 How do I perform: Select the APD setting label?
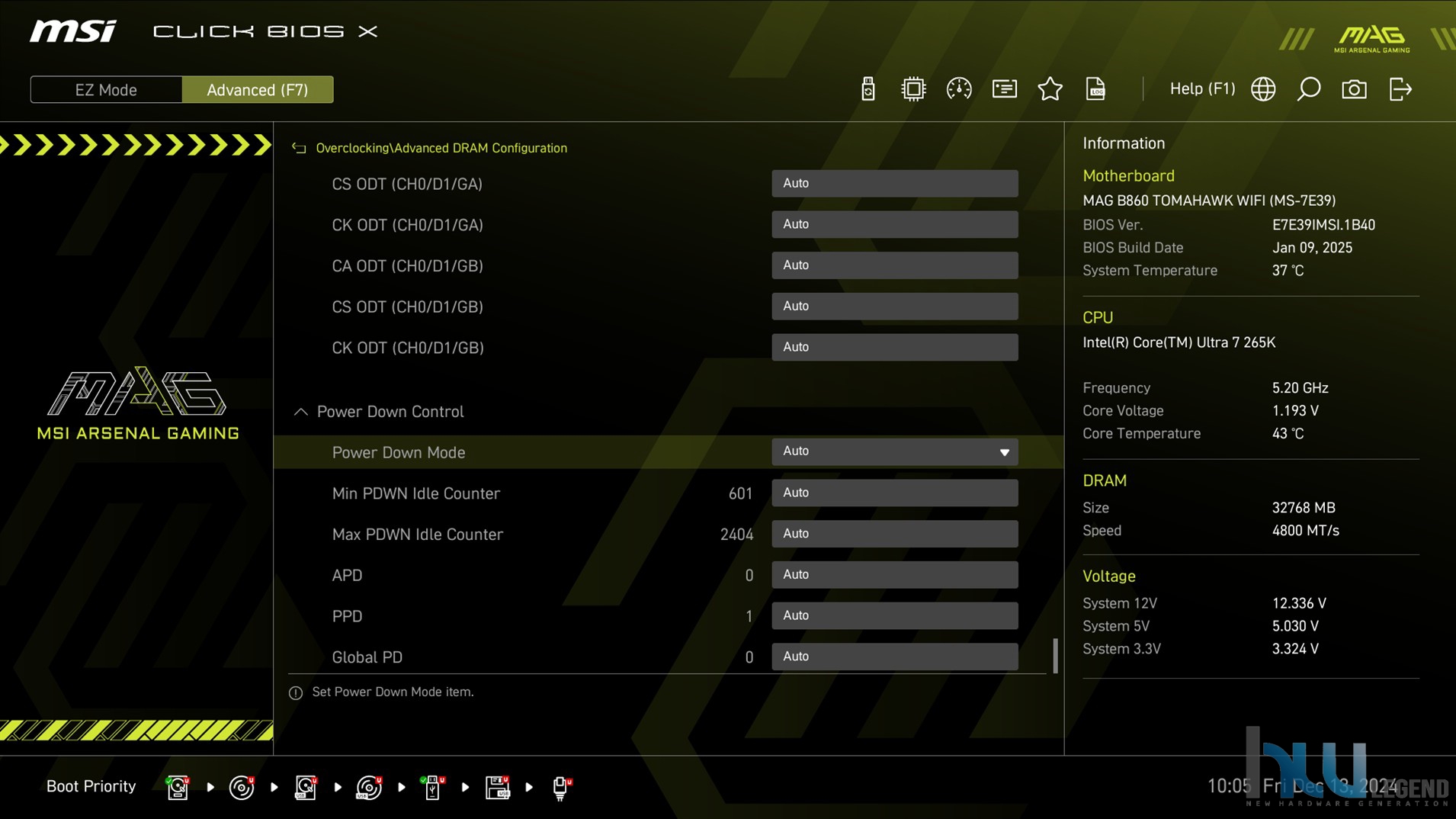tap(347, 576)
